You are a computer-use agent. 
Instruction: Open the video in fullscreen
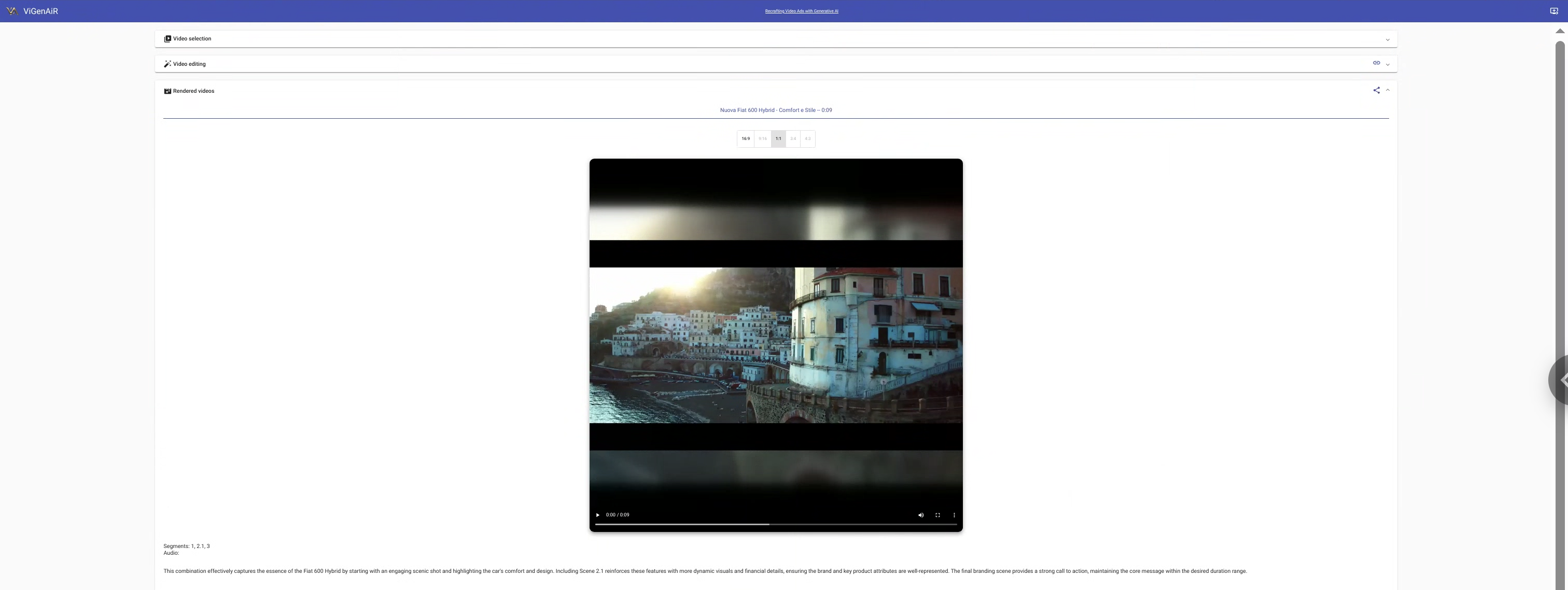(x=937, y=515)
